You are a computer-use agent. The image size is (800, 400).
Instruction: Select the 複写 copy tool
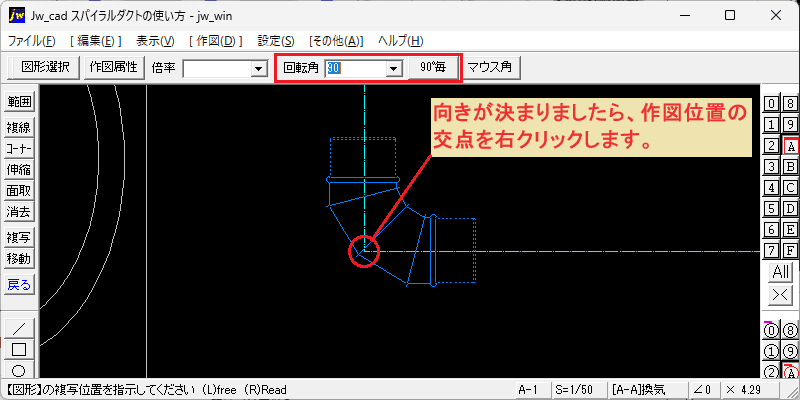[x=19, y=238]
